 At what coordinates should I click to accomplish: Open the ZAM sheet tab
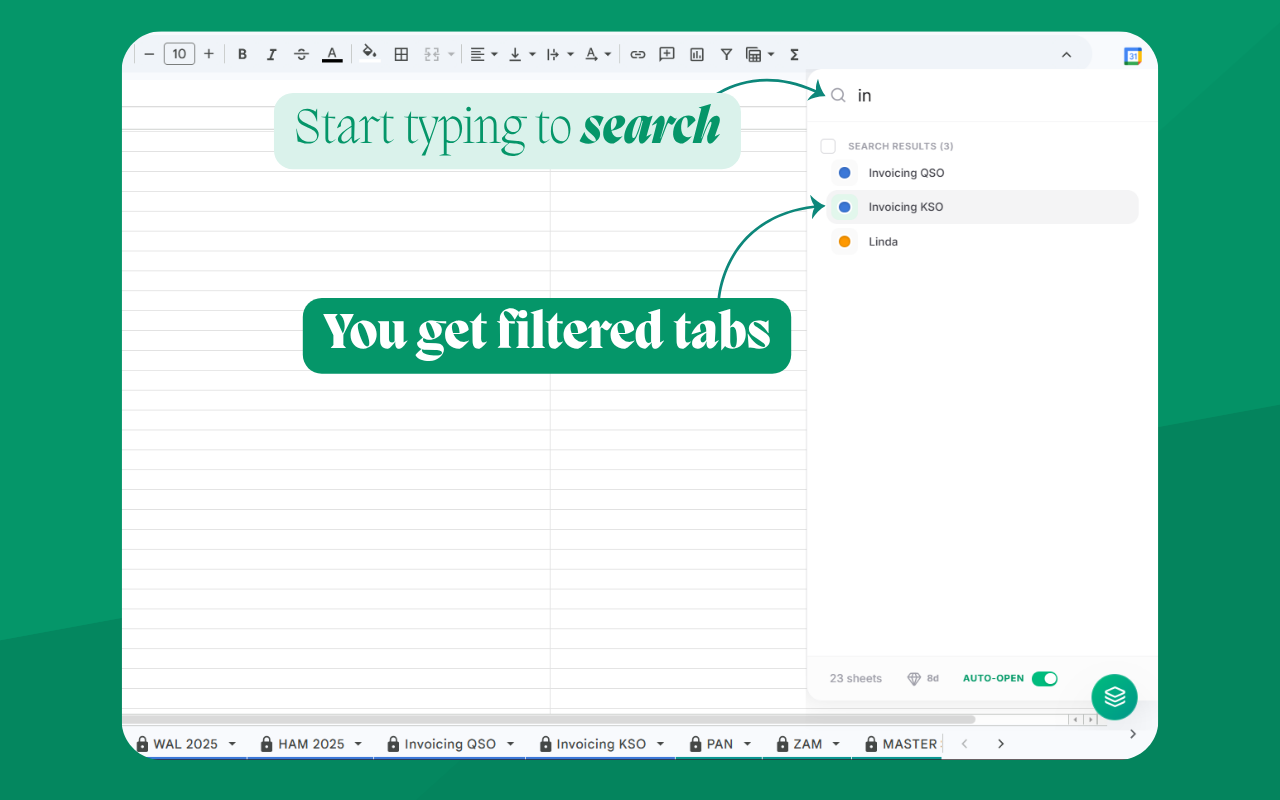coord(808,743)
